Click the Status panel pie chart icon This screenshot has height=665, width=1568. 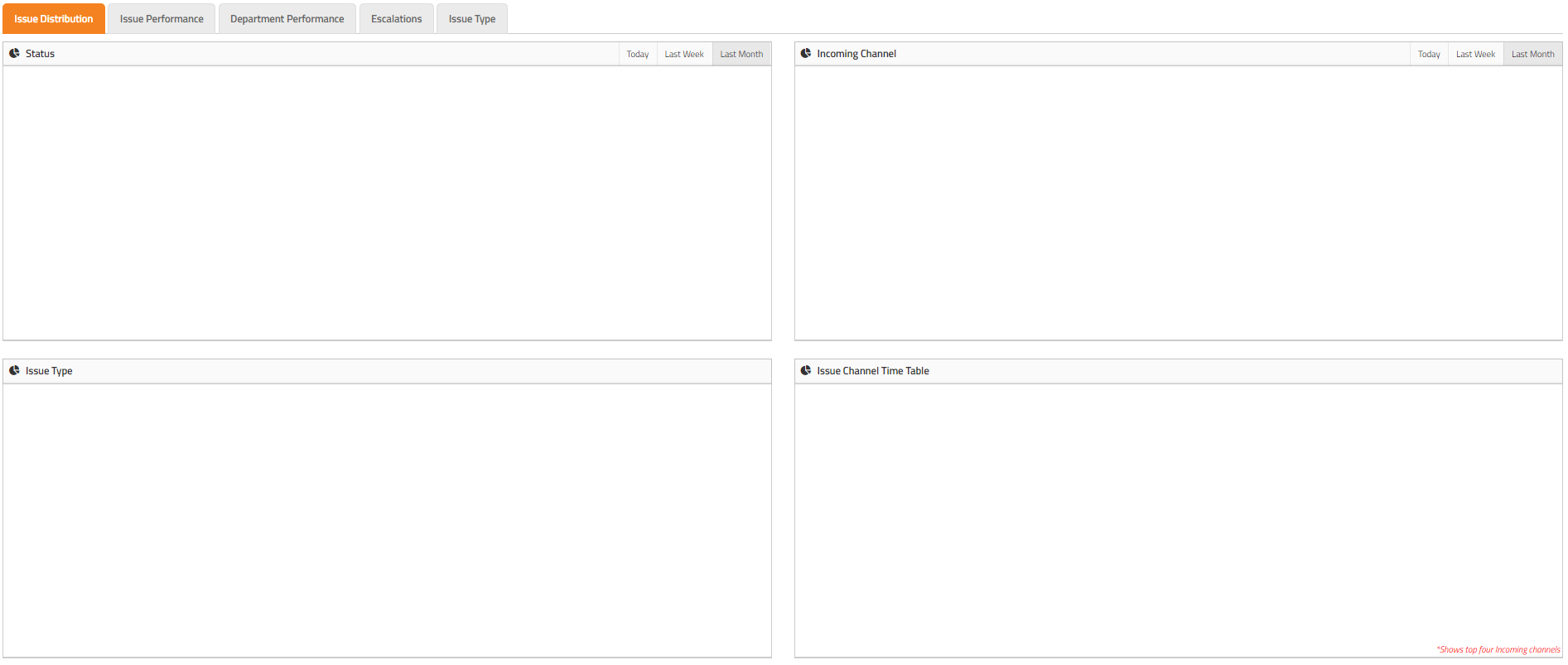point(14,53)
